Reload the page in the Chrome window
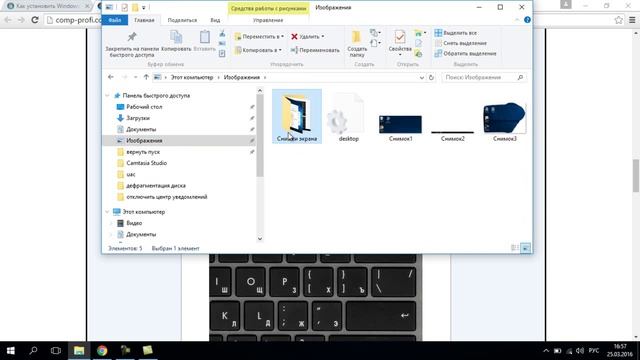640x360 pixels. point(35,20)
